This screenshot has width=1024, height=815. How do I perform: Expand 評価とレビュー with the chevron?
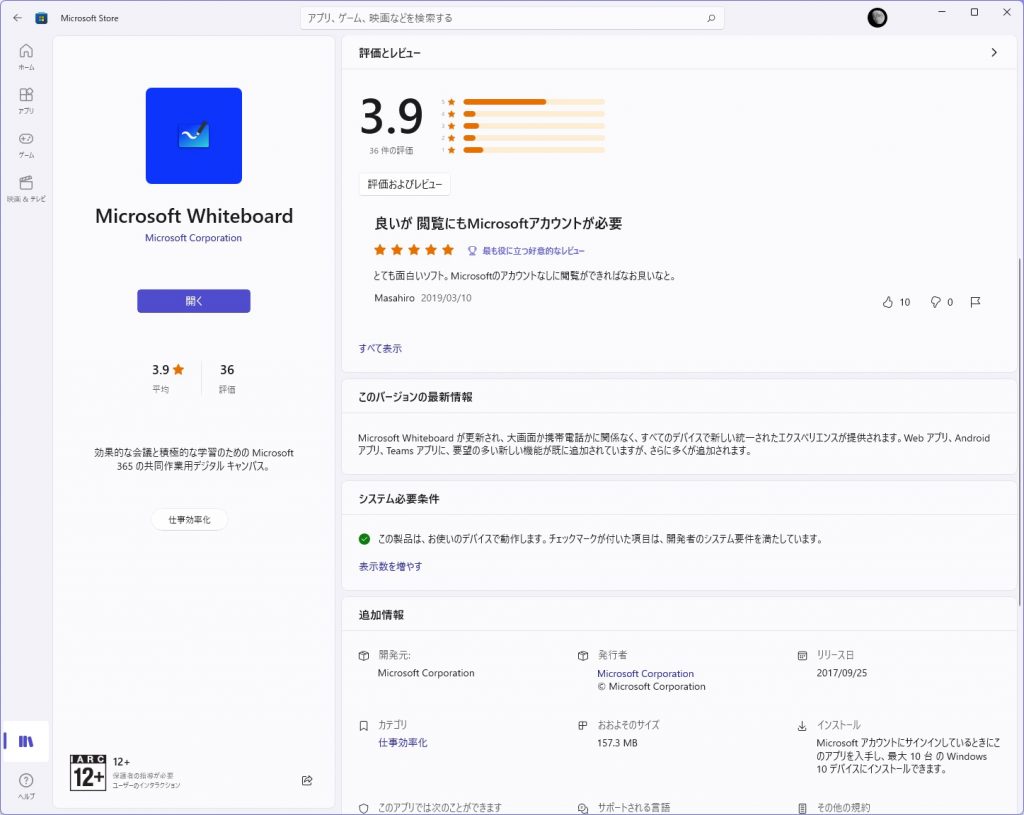coord(993,52)
